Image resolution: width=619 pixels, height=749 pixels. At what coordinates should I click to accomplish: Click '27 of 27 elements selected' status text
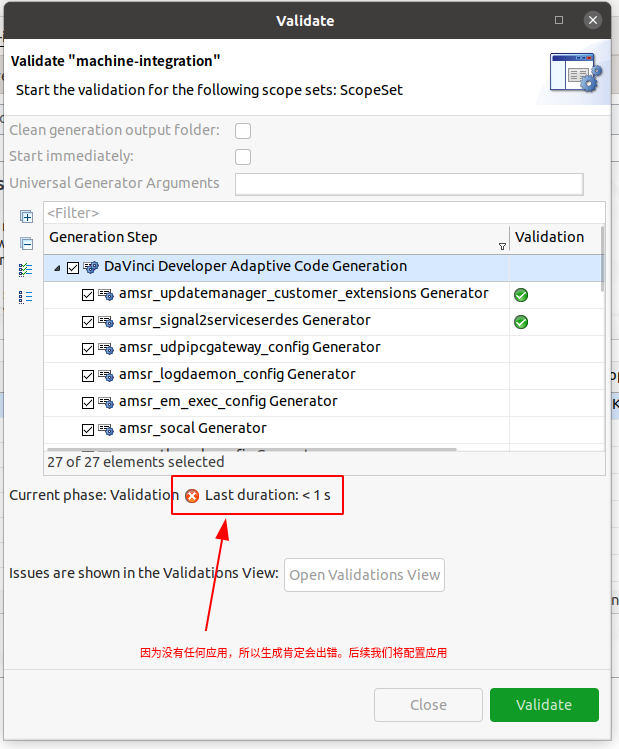[136, 462]
